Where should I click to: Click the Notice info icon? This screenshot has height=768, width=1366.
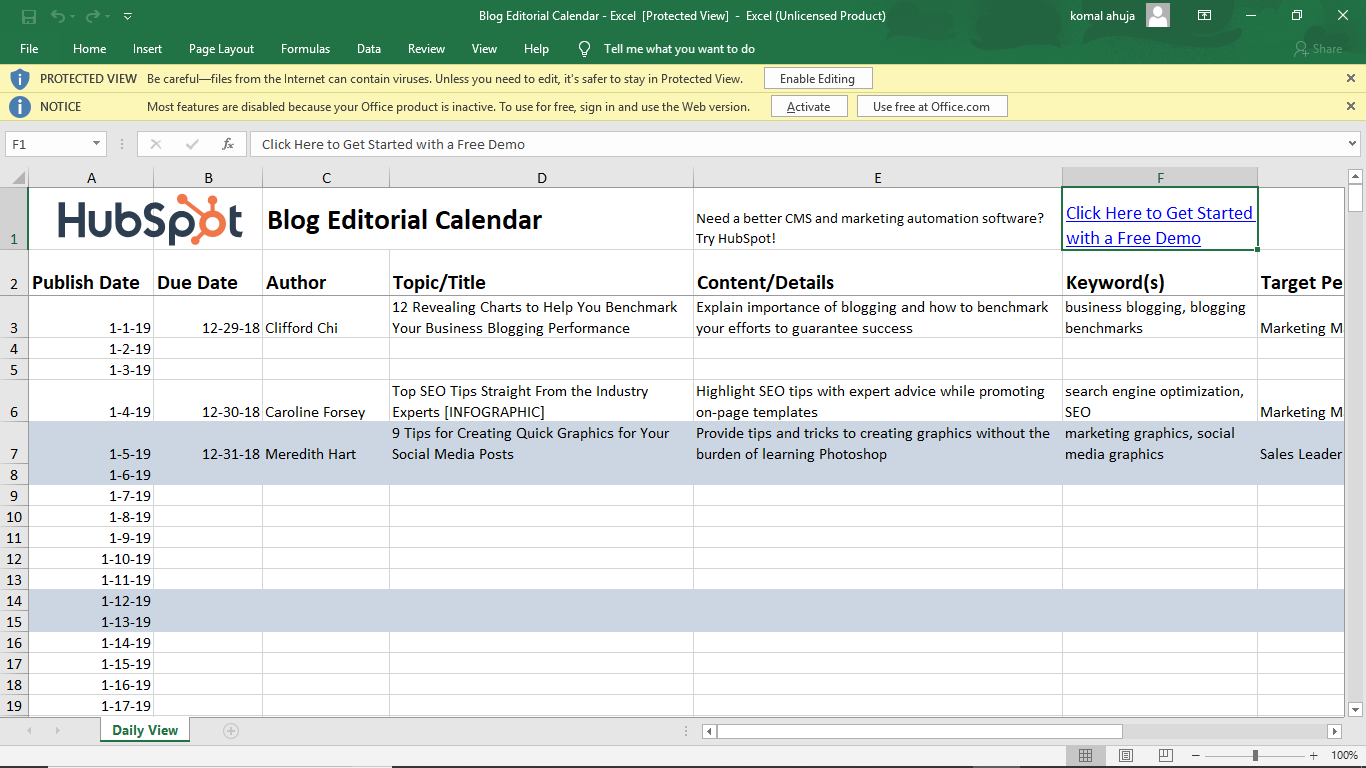19,106
